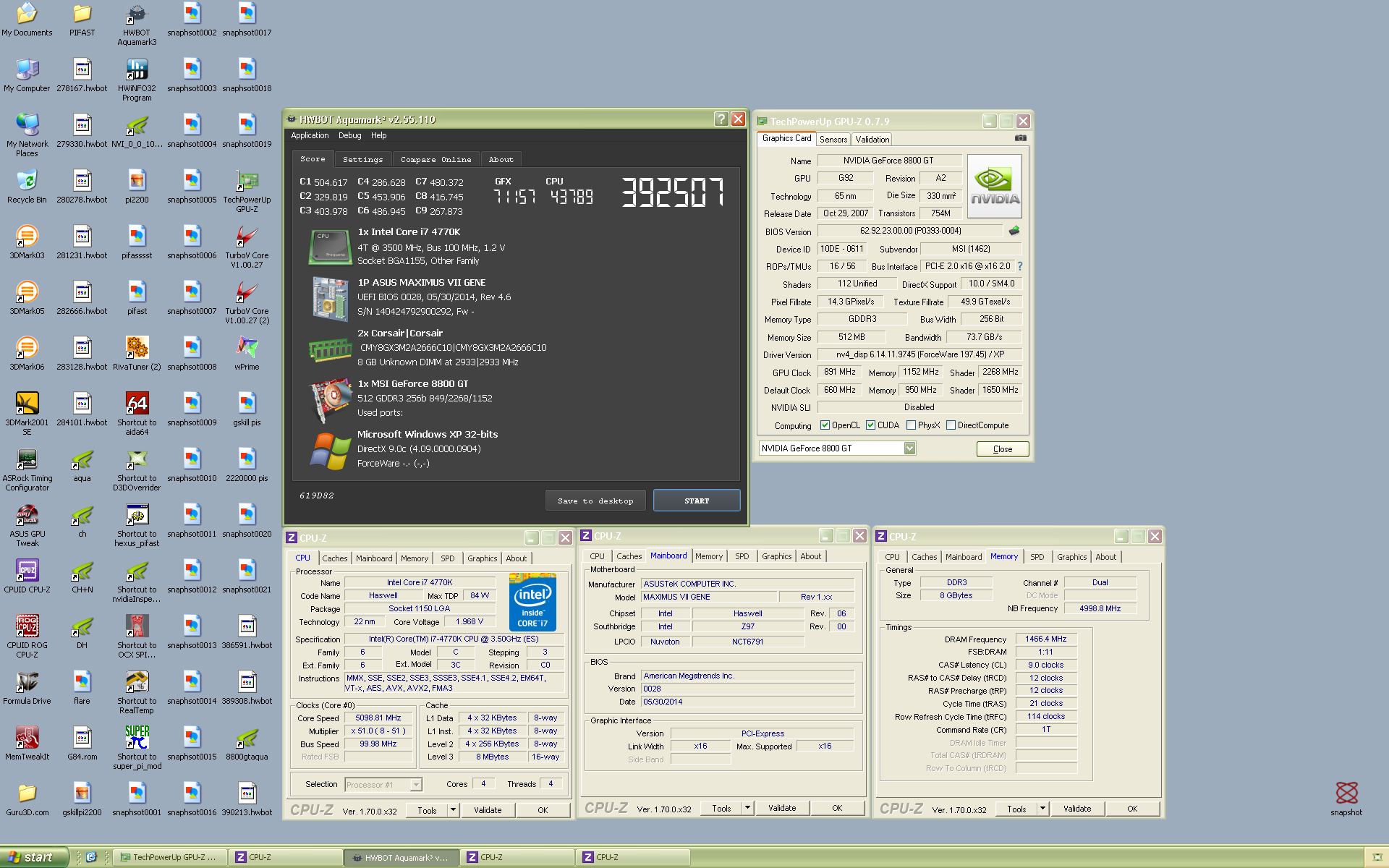Open the 3DMark06 desktop icon
The image size is (1389, 868).
point(27,354)
